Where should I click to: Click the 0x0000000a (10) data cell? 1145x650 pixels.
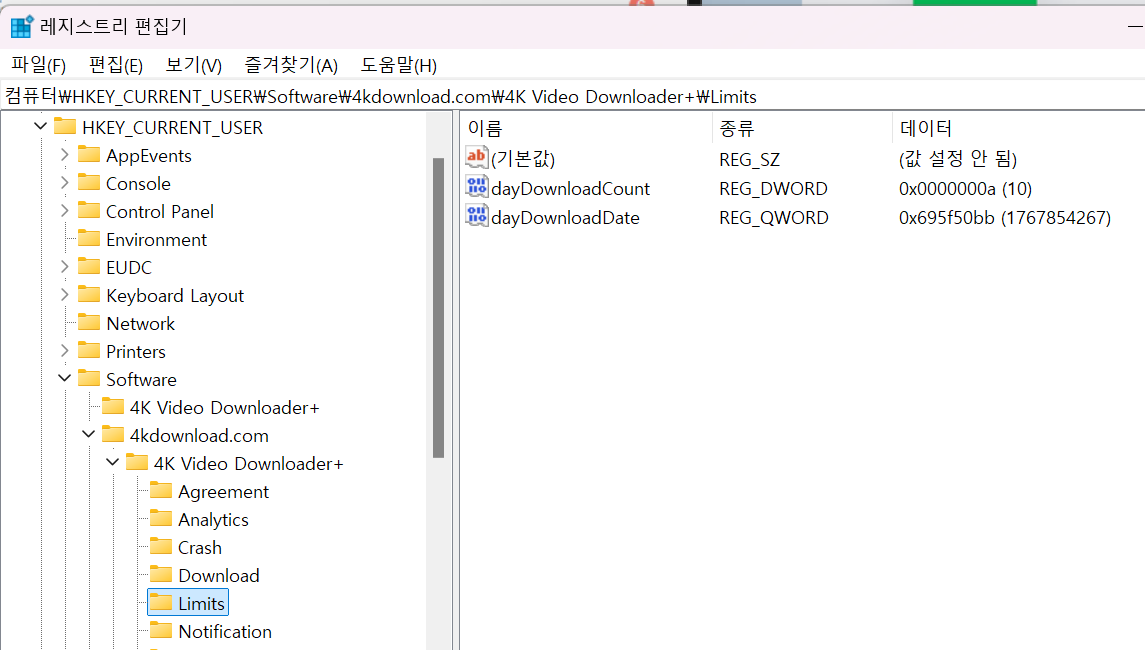[965, 188]
